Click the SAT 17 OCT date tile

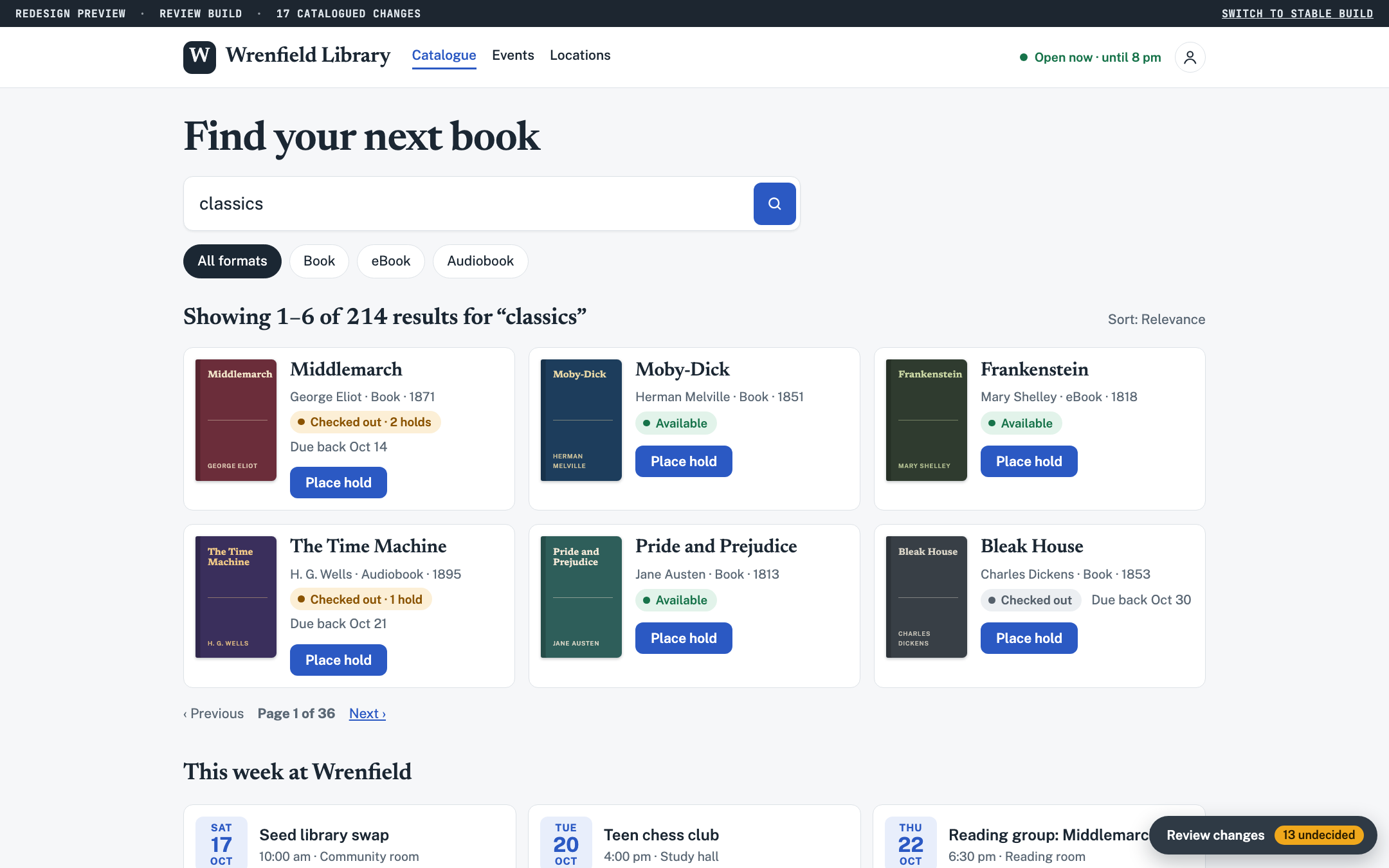coord(221,844)
